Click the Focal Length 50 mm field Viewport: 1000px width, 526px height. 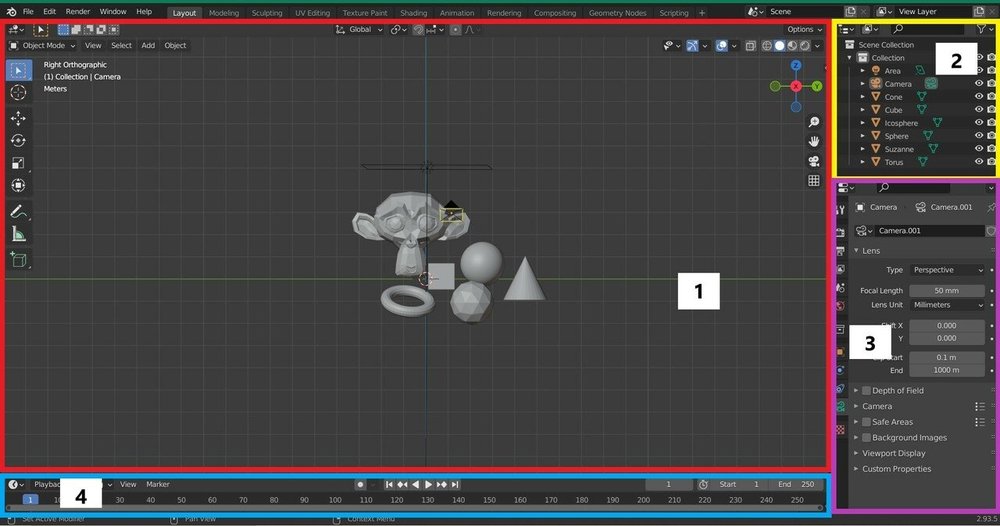coord(946,290)
